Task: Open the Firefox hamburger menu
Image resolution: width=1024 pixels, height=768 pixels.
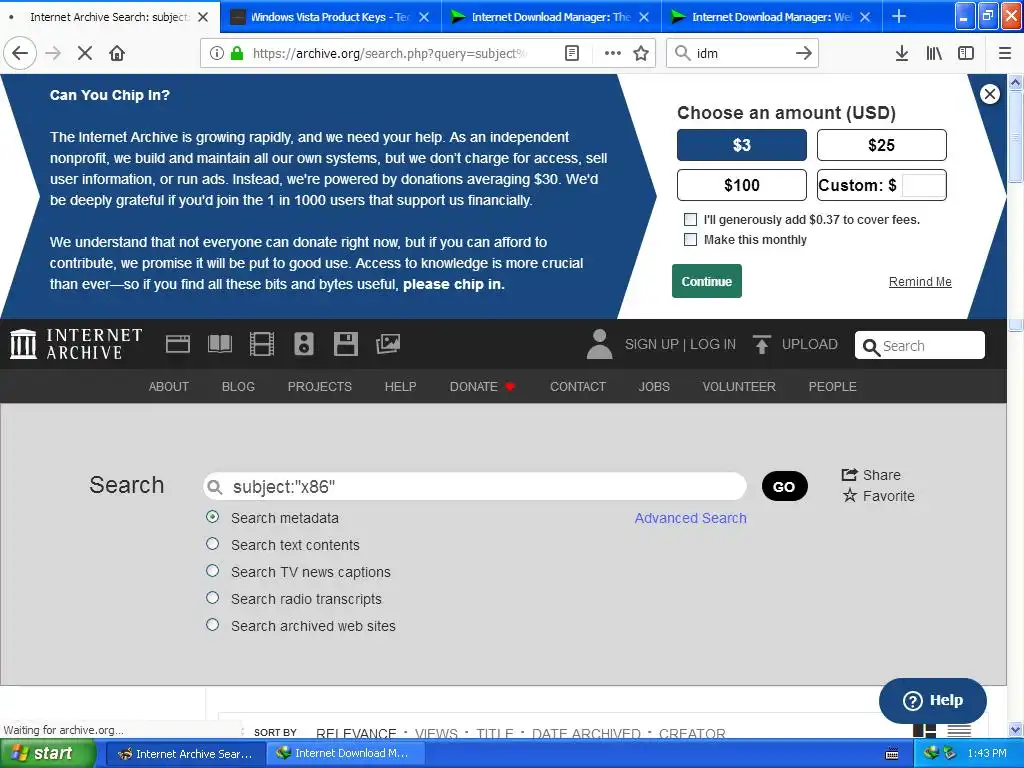Action: coord(1005,53)
